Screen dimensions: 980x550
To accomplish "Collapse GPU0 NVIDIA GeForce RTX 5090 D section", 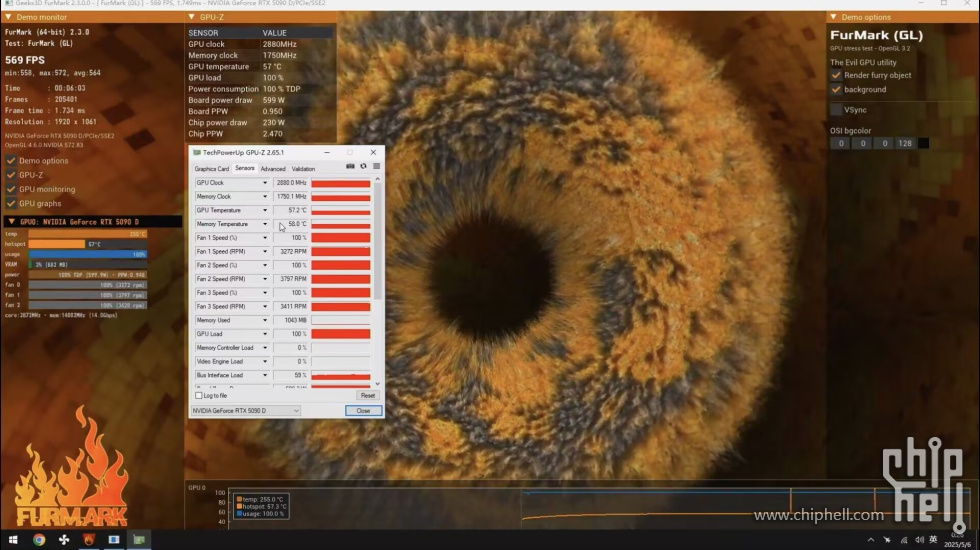I will pos(11,221).
